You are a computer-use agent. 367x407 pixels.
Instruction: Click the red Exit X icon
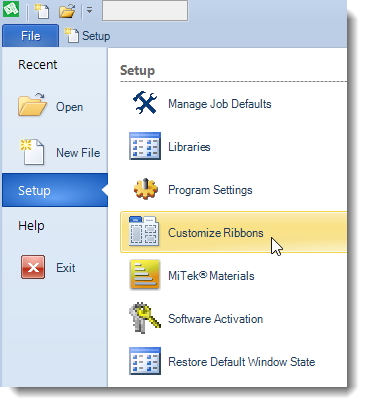[x=33, y=267]
